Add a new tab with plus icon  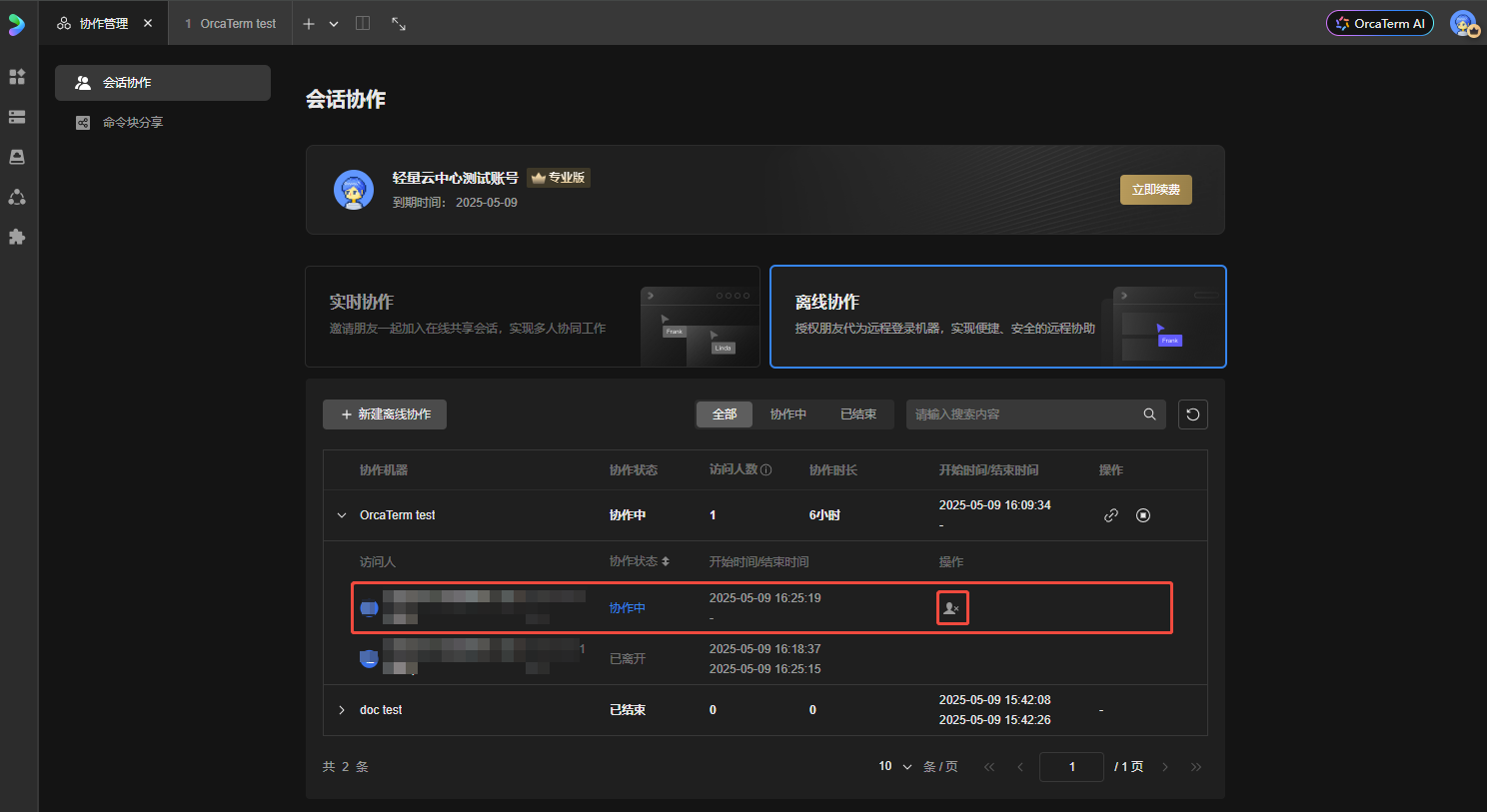309,24
